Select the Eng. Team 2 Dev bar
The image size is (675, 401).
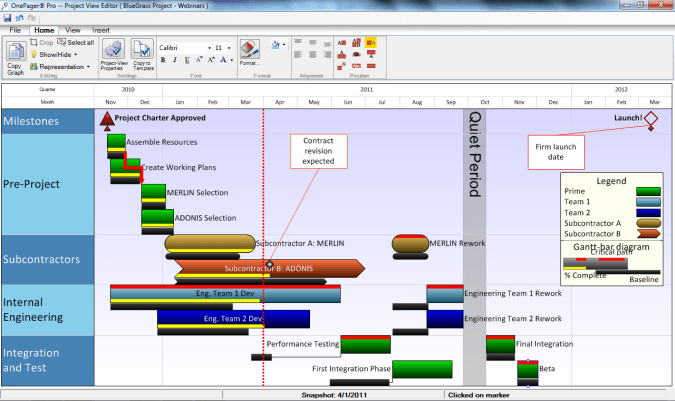(233, 319)
